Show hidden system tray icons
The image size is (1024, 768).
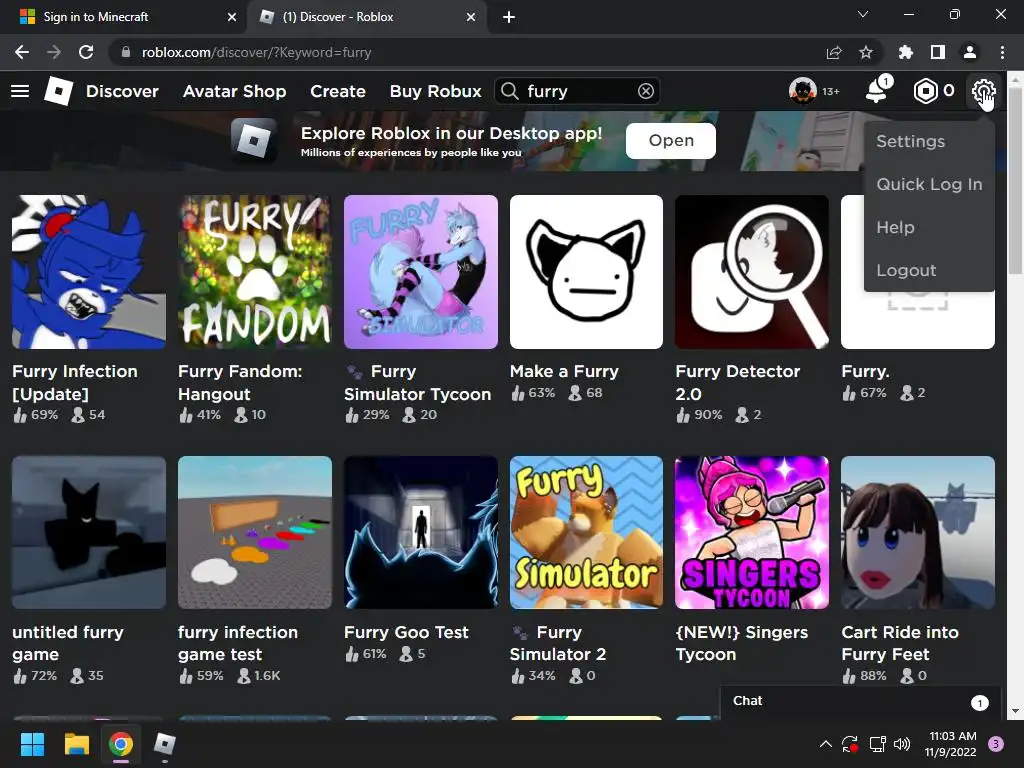(825, 744)
